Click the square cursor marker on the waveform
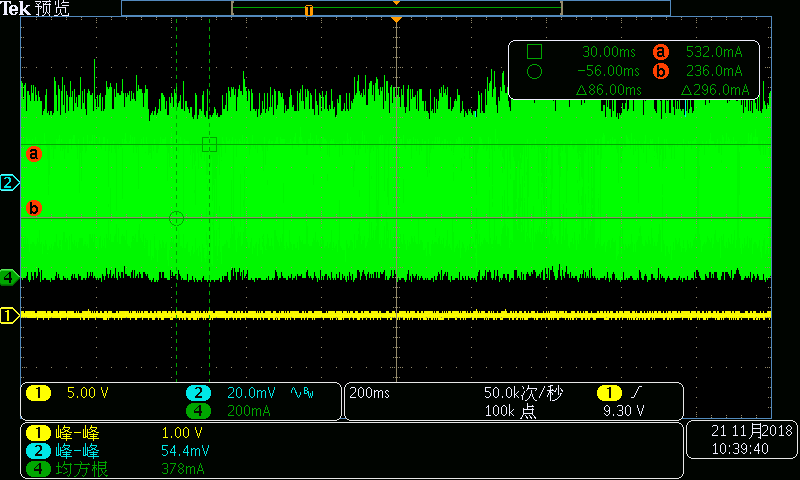Image resolution: width=800 pixels, height=480 pixels. [209, 144]
